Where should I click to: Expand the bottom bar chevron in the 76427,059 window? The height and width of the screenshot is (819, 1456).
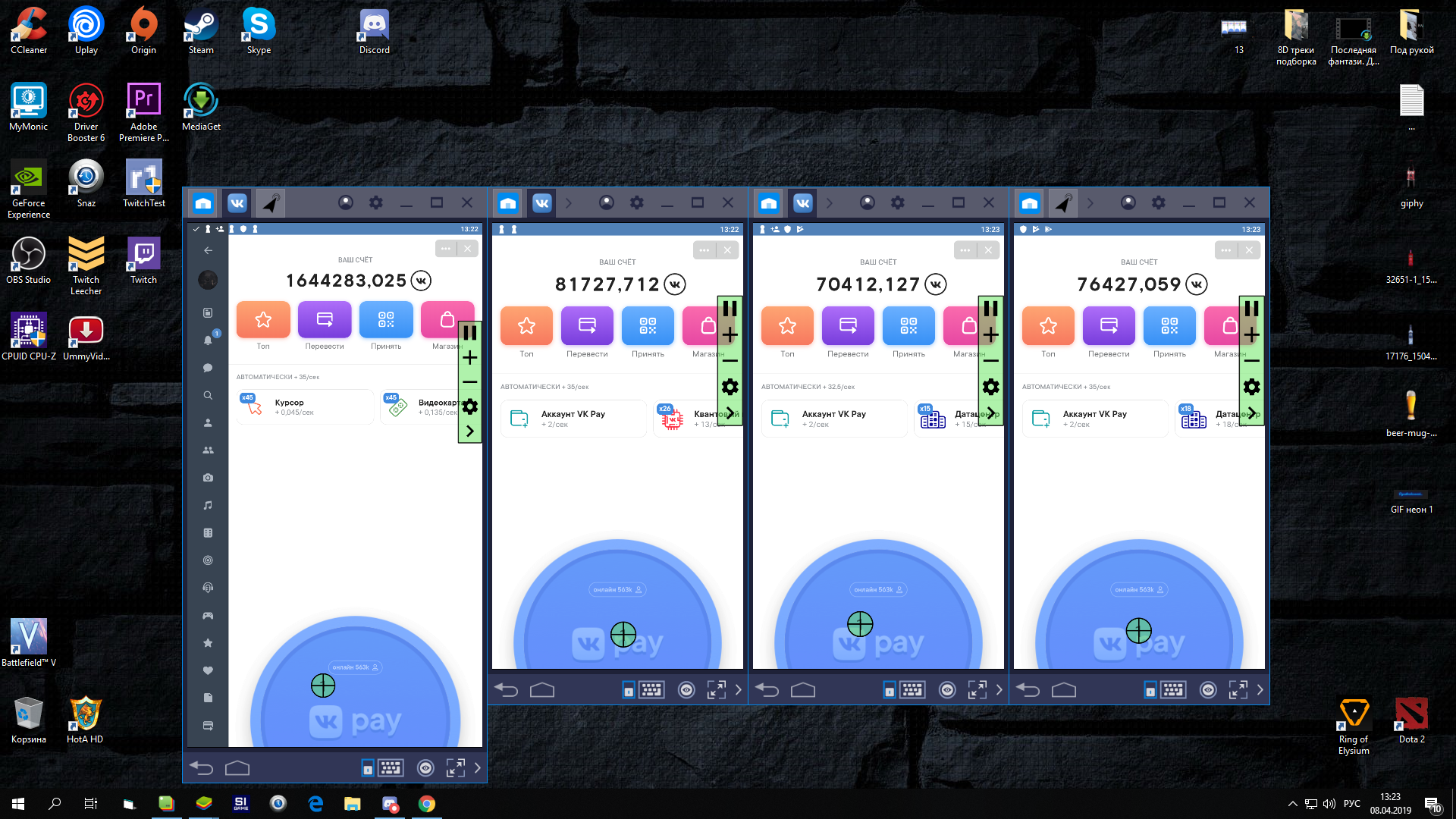1260,690
